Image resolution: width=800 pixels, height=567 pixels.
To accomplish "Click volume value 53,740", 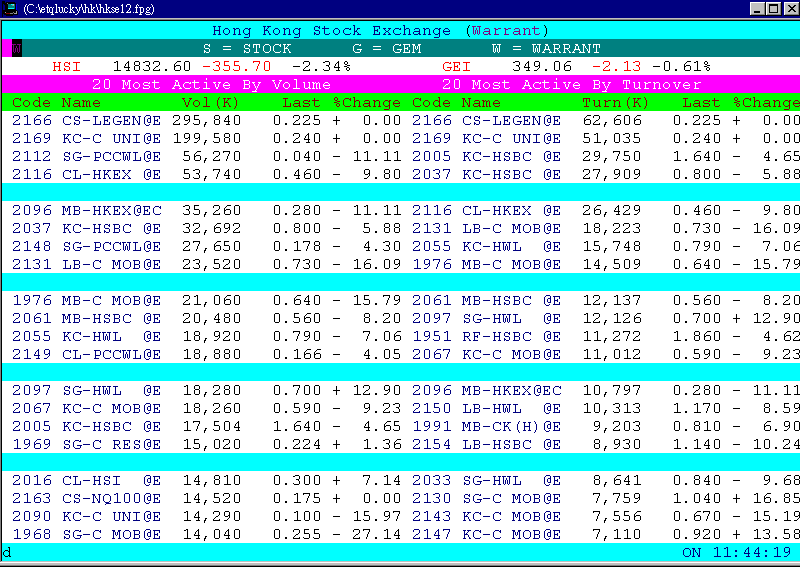I will point(211,175).
